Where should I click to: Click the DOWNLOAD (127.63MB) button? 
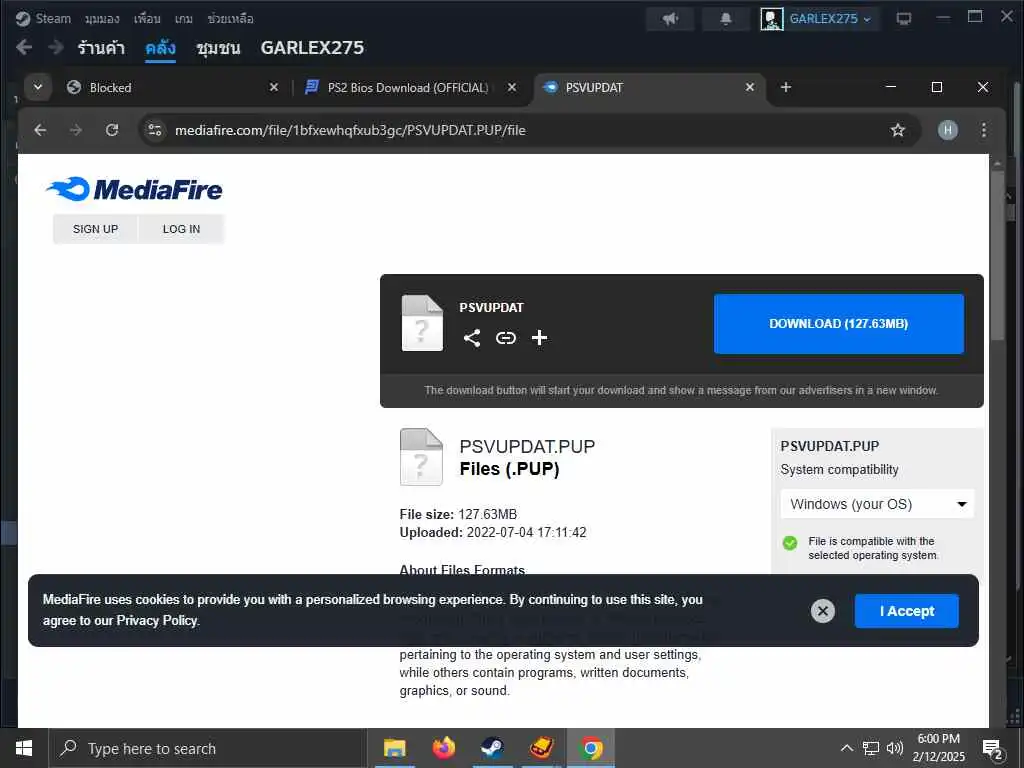[839, 323]
